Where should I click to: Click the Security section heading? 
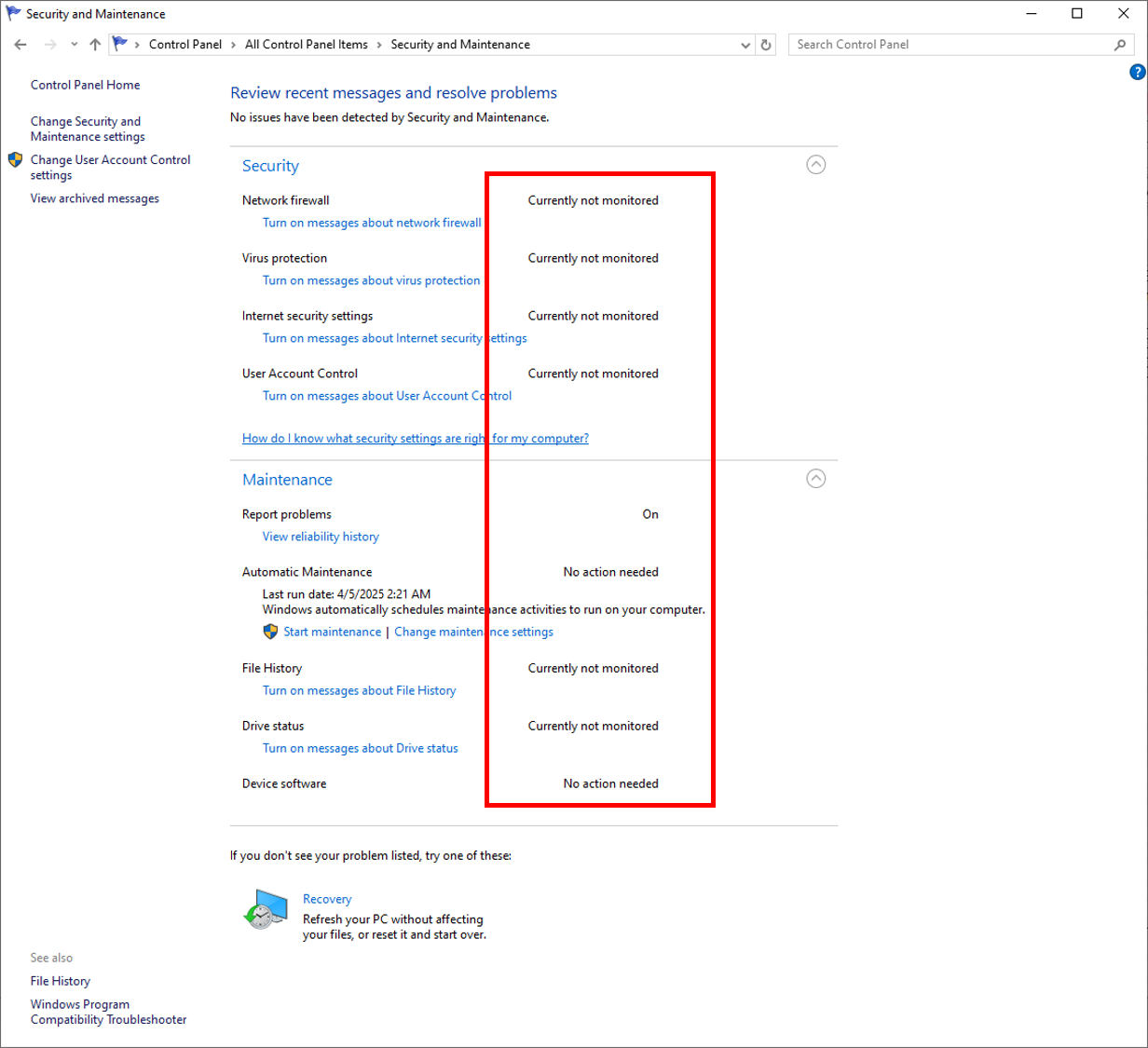click(x=270, y=166)
